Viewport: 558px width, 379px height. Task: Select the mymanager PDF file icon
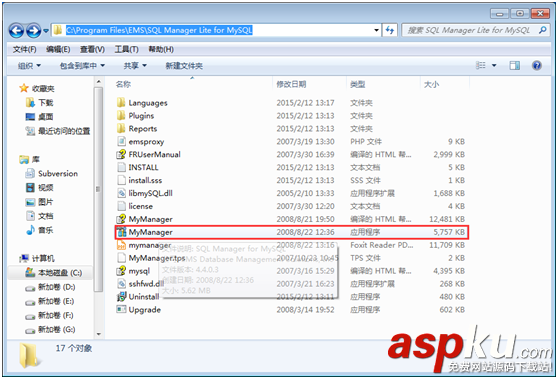tap(121, 245)
